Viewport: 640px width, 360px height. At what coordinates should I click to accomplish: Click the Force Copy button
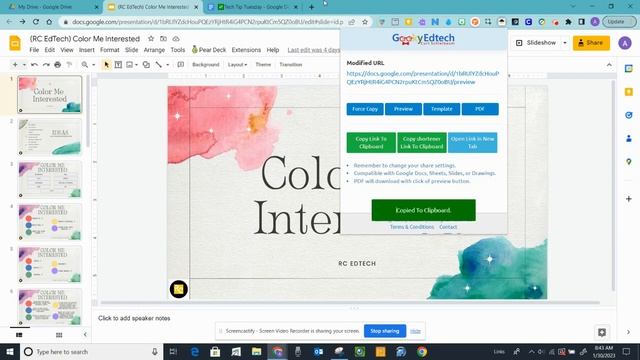365,109
